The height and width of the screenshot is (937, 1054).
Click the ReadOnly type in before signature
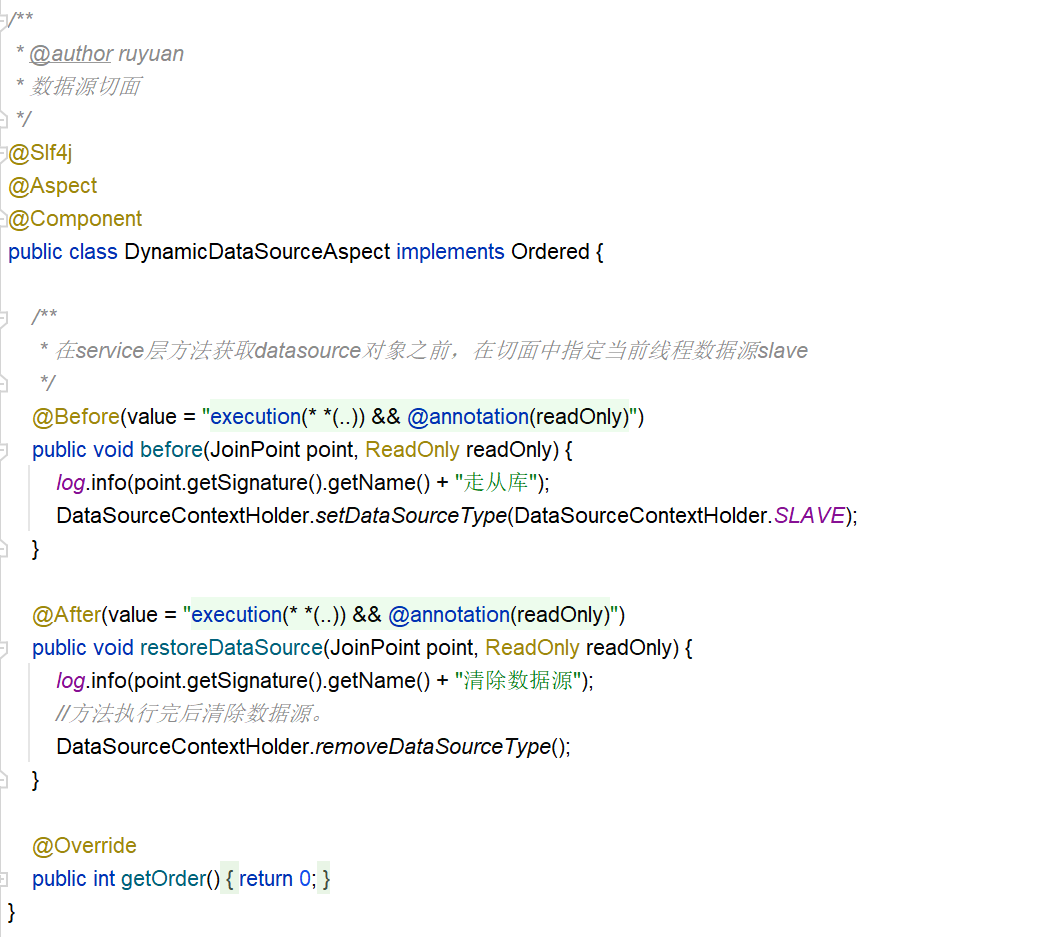click(412, 450)
